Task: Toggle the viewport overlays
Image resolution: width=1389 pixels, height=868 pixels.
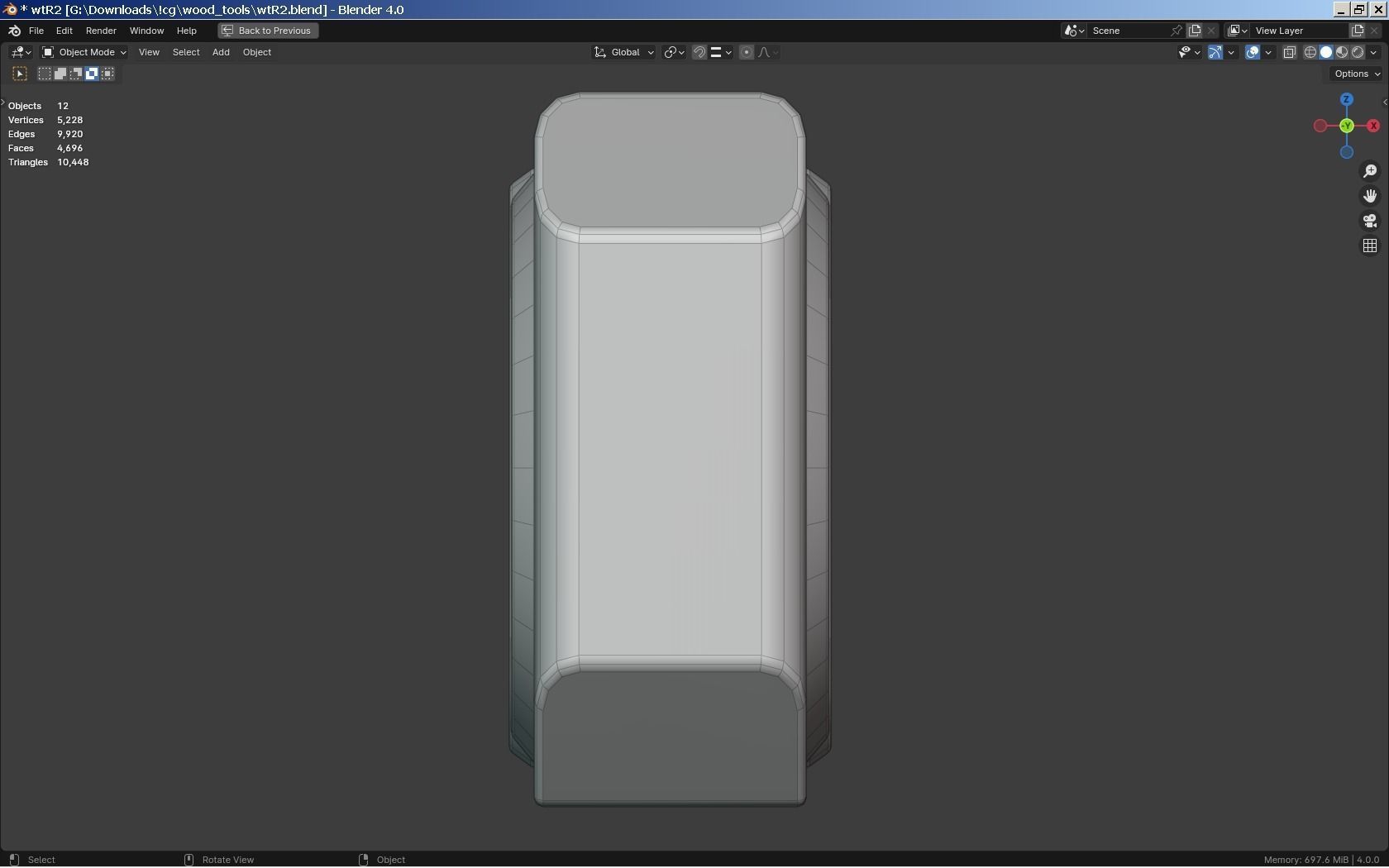Action: click(1253, 52)
